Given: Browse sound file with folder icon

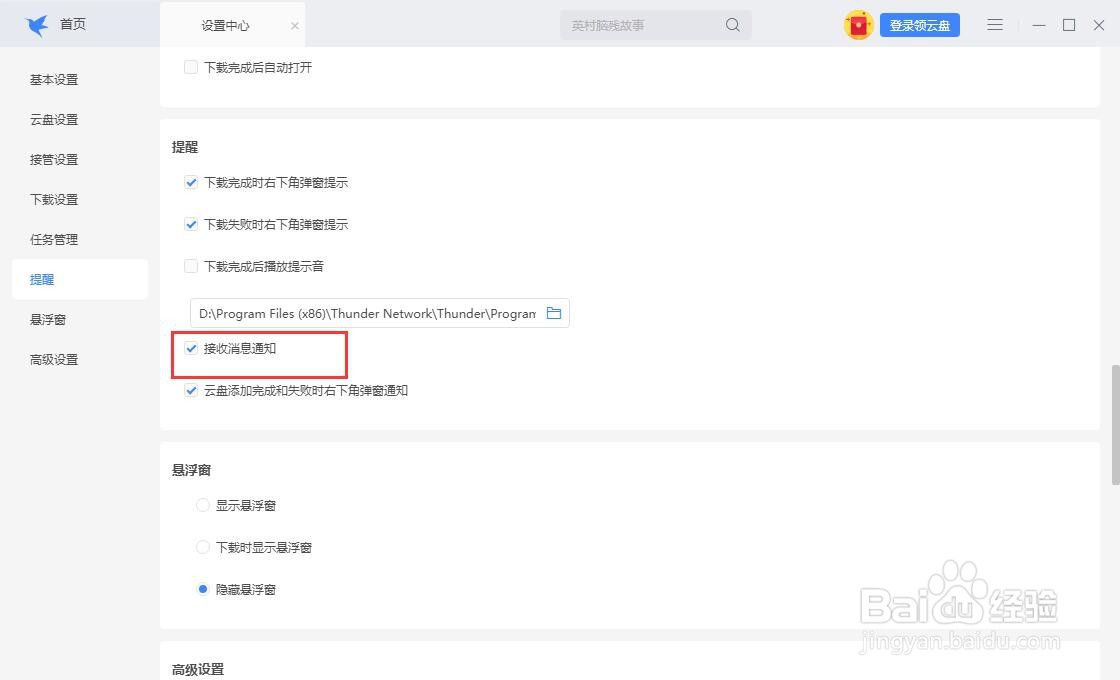Looking at the screenshot, I should coord(554,313).
